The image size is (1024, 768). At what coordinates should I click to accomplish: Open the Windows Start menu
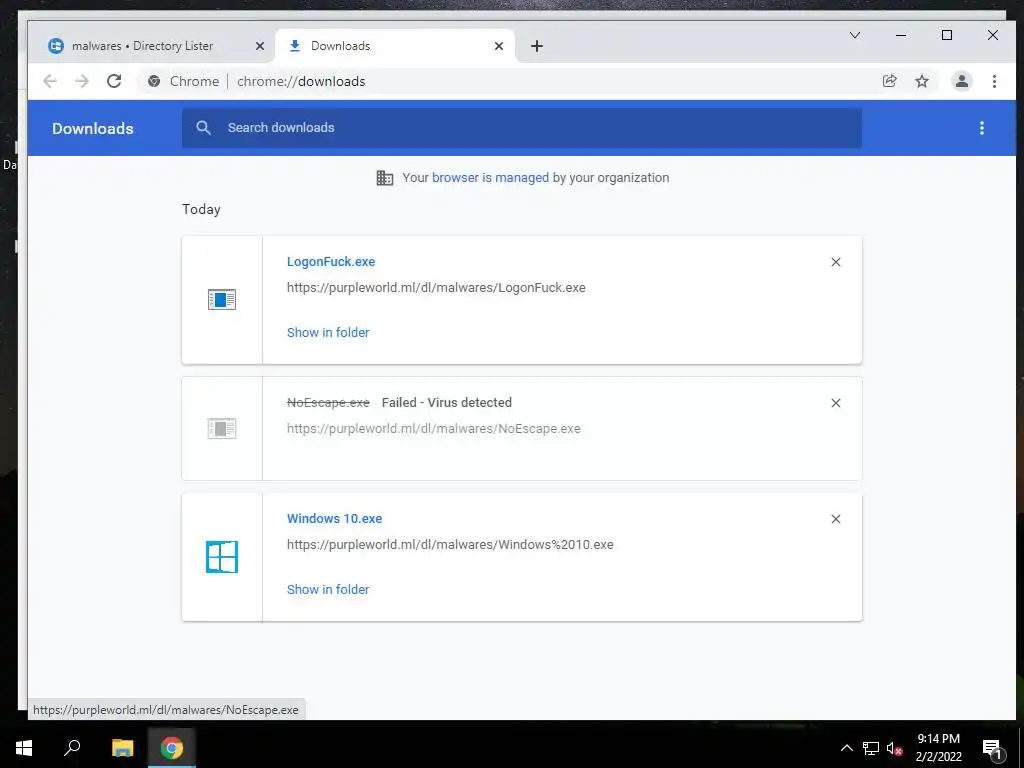[24, 748]
